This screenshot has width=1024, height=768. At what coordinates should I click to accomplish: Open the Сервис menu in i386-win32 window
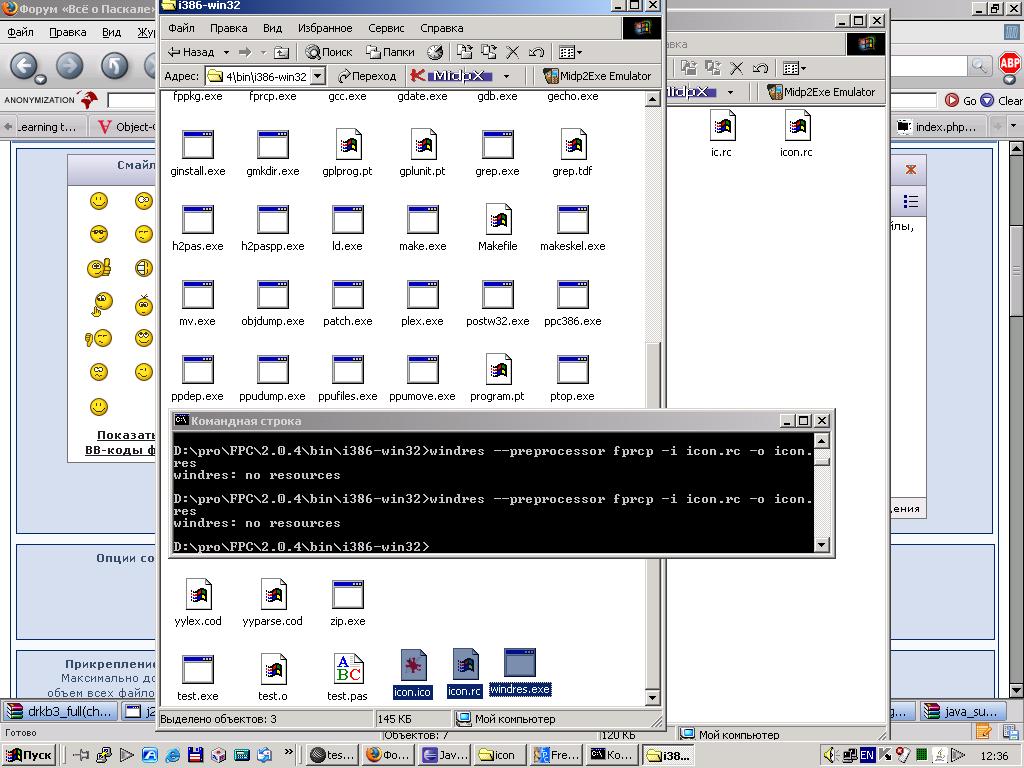[x=386, y=28]
